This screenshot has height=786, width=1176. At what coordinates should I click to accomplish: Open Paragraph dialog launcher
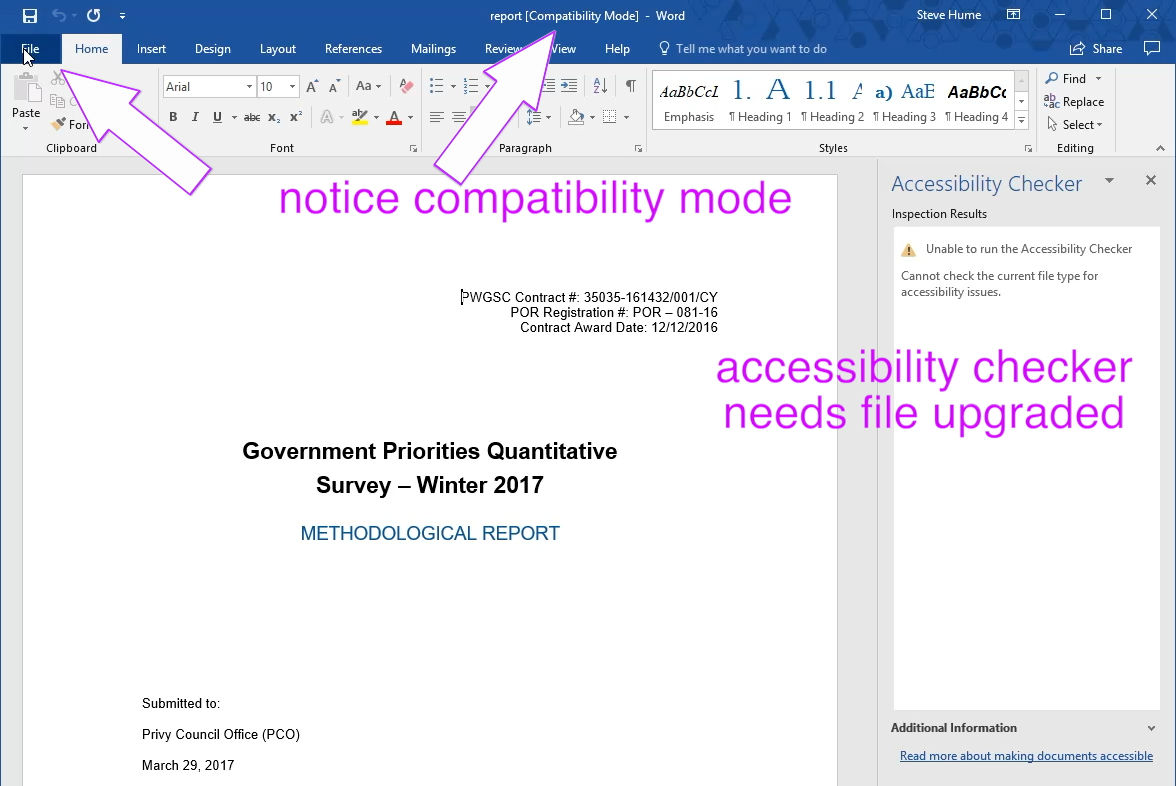pyautogui.click(x=638, y=148)
